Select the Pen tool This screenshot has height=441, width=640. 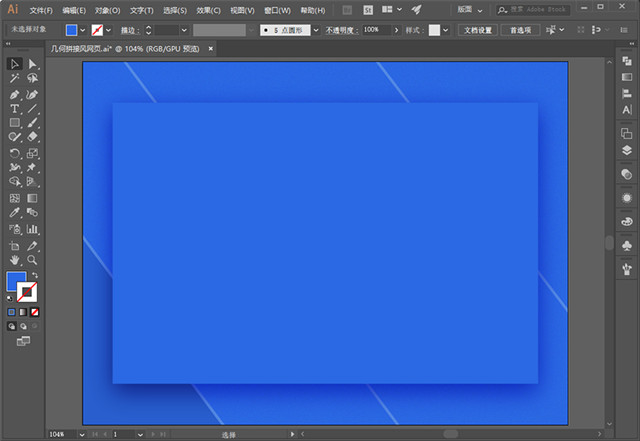coord(15,94)
